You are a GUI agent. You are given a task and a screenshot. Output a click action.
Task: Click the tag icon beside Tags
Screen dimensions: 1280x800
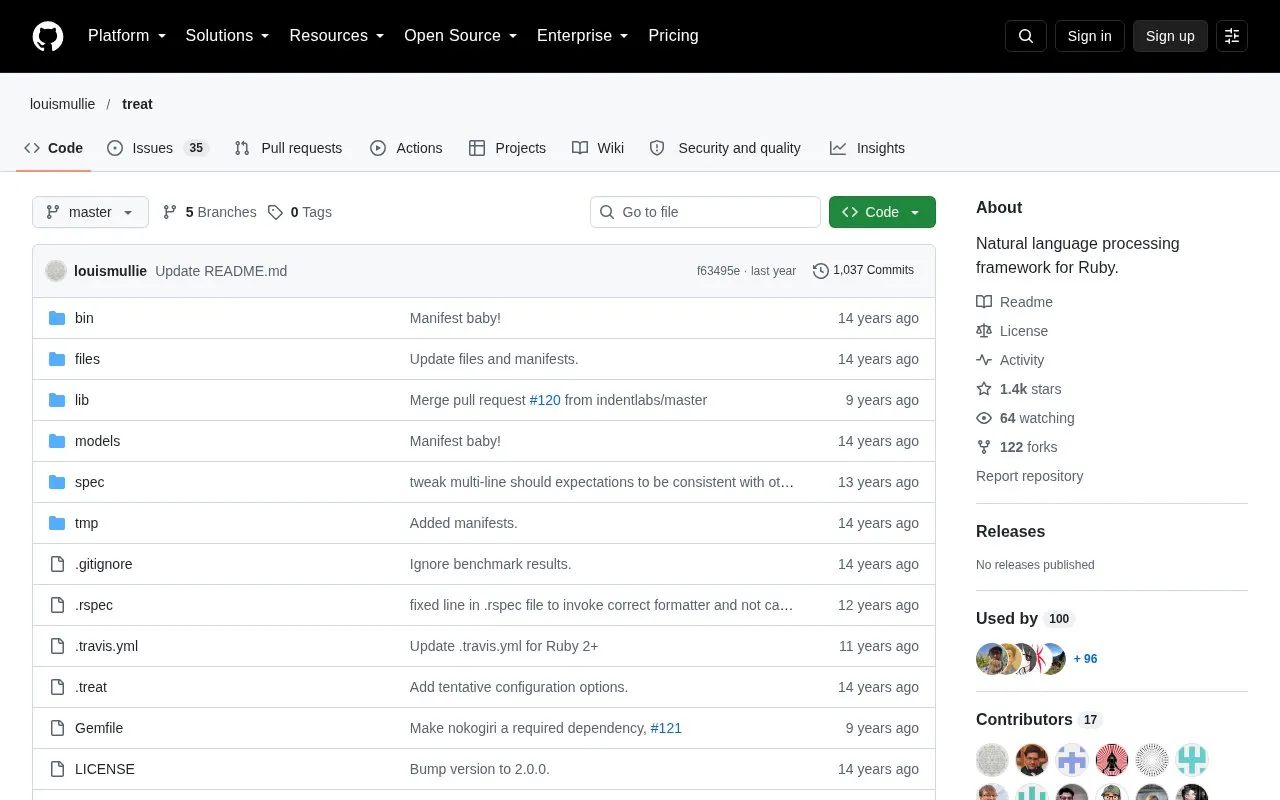276,212
